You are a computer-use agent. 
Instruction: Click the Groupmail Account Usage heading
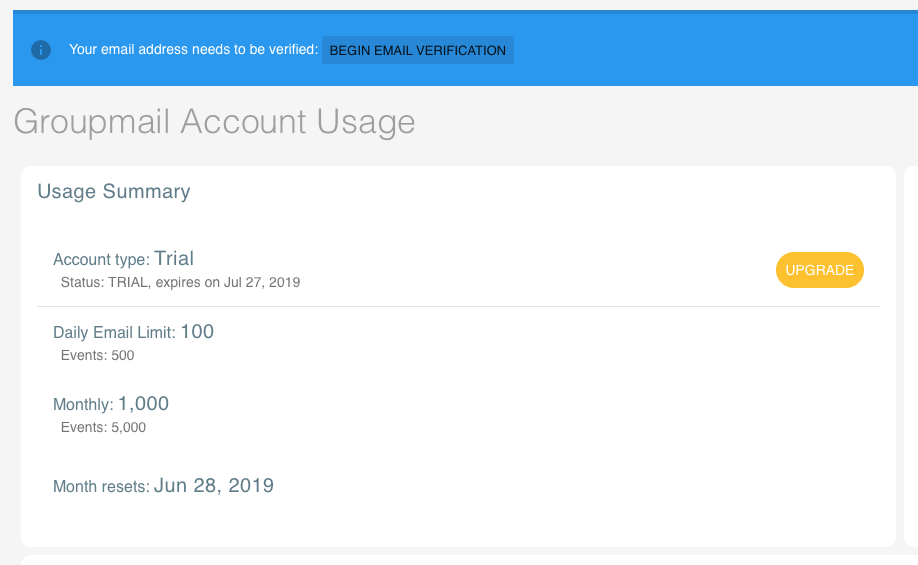tap(214, 122)
